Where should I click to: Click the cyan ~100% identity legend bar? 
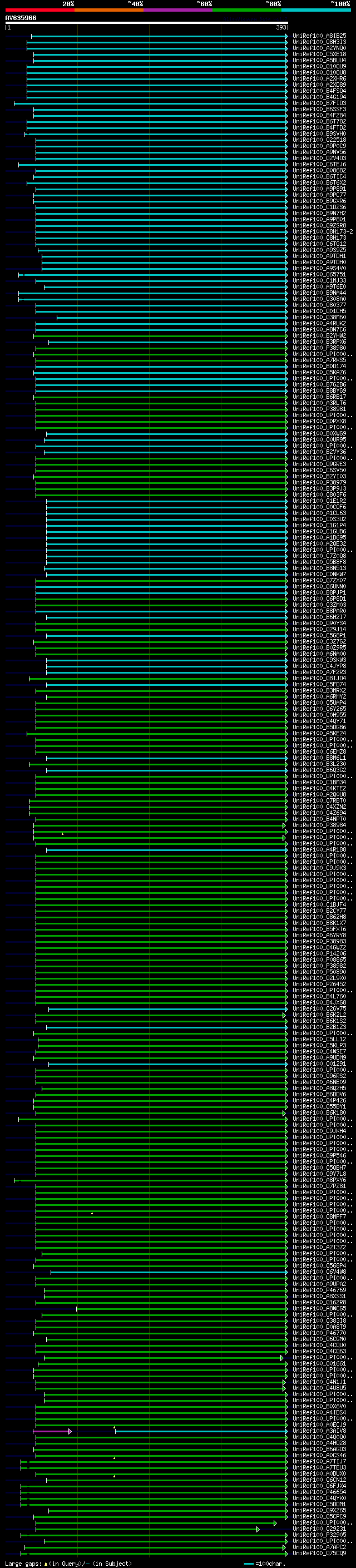coord(316,10)
